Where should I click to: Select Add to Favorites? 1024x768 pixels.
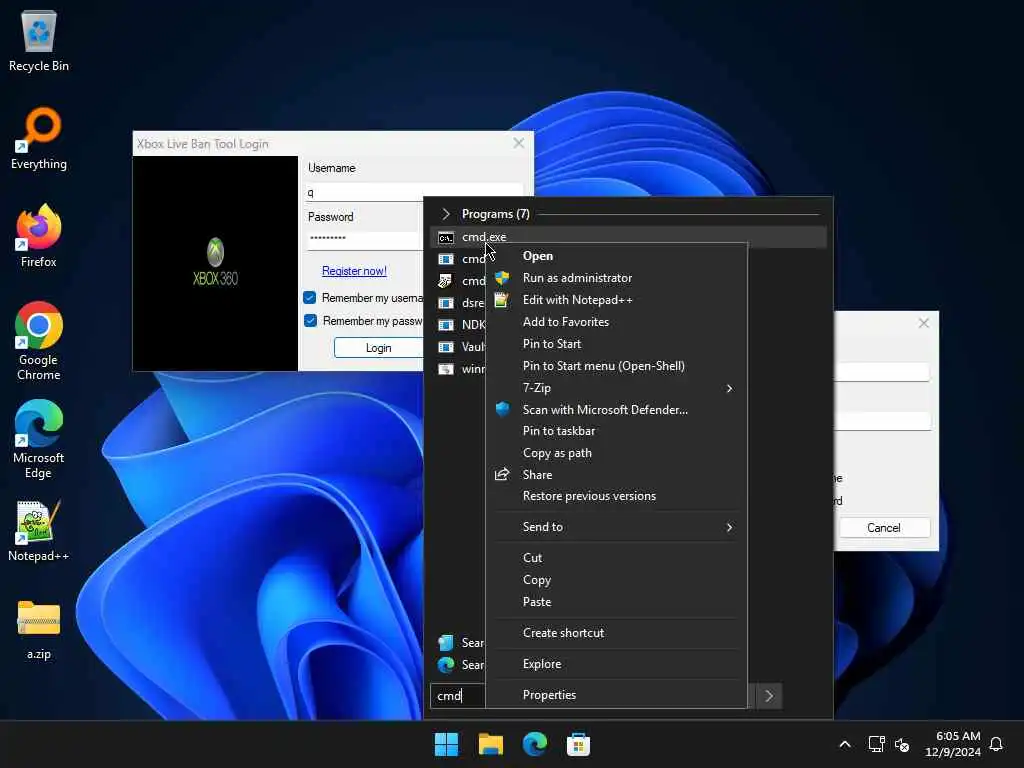tap(616, 322)
